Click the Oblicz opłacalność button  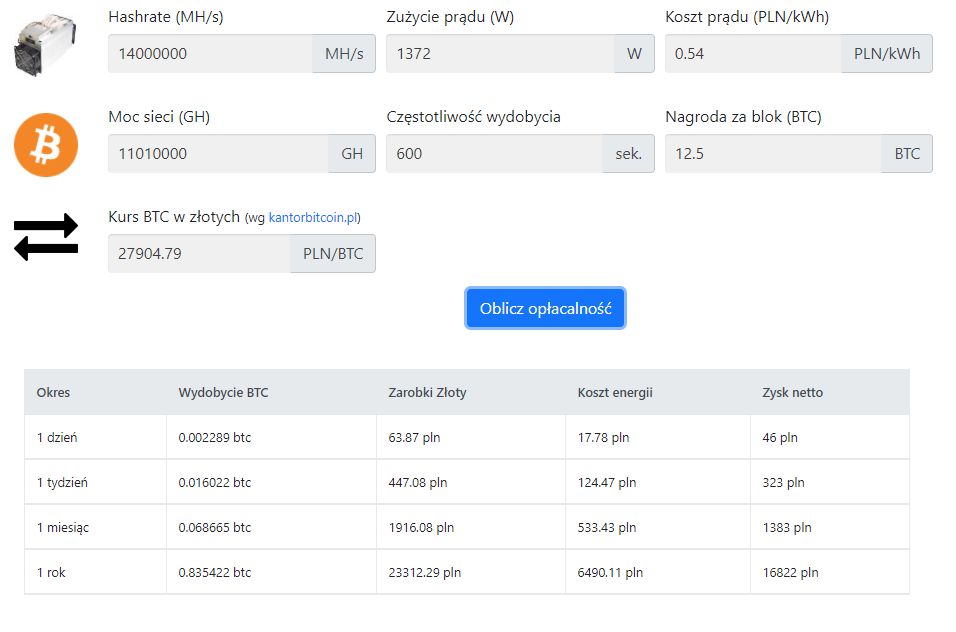pyautogui.click(x=545, y=308)
